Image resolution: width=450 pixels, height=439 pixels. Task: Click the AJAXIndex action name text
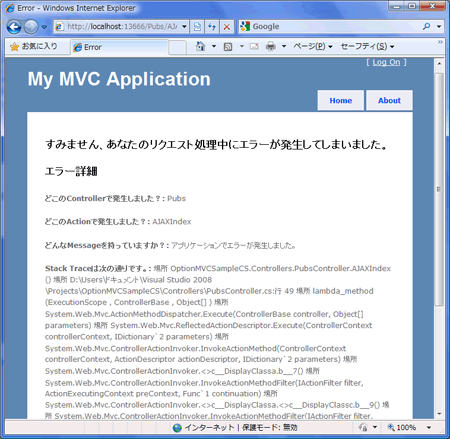click(x=172, y=222)
